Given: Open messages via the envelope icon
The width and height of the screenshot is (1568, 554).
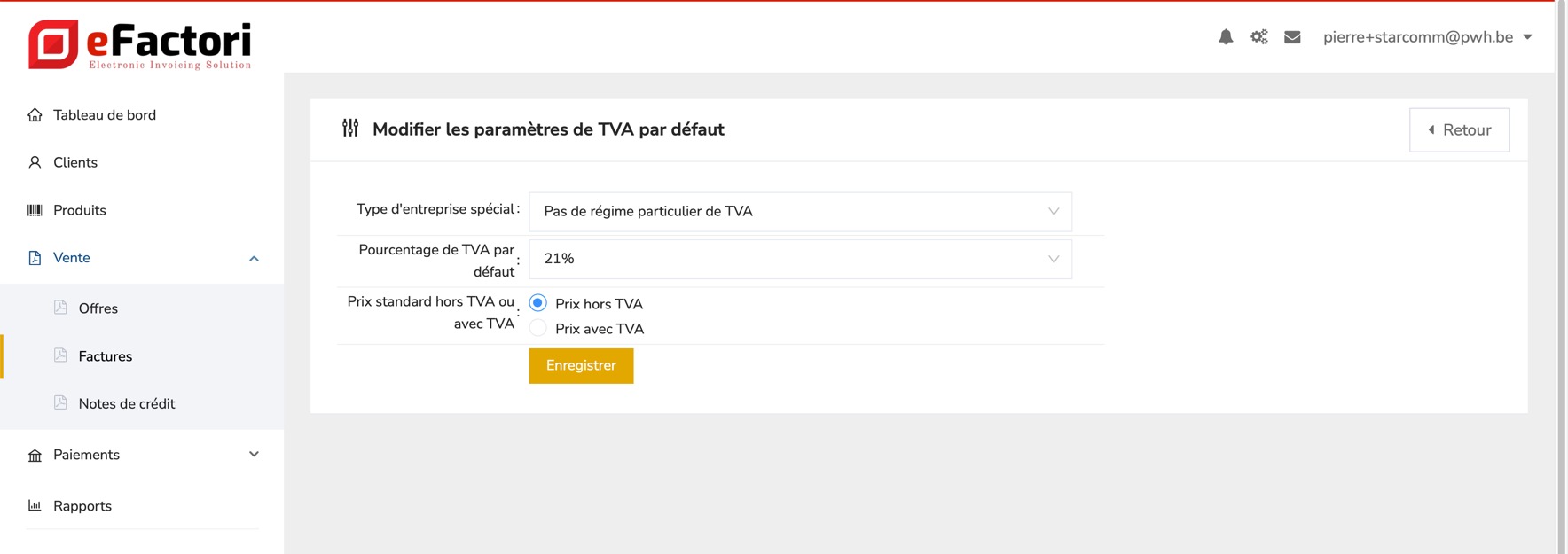Looking at the screenshot, I should [1292, 37].
